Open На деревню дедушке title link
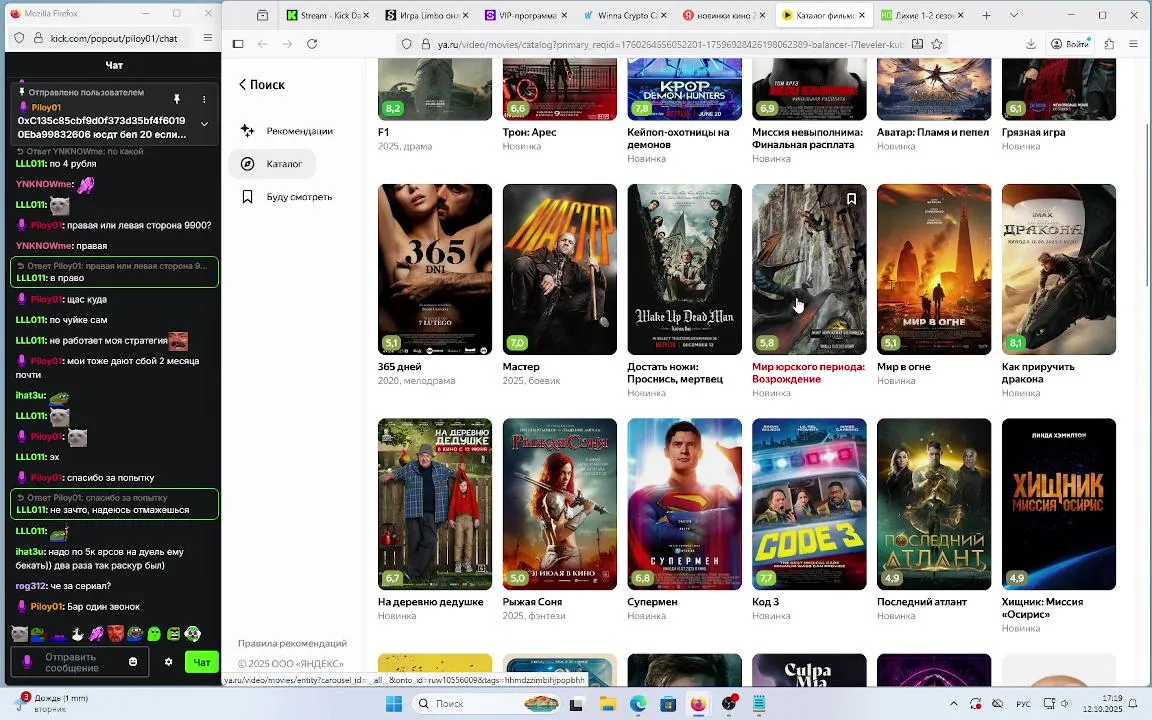 pos(431,602)
